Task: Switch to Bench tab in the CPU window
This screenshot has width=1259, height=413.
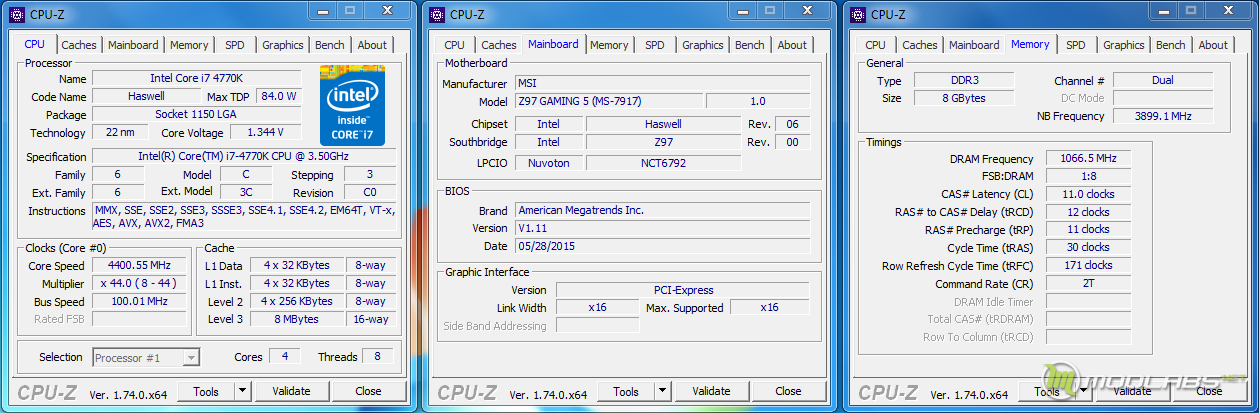Action: [330, 45]
